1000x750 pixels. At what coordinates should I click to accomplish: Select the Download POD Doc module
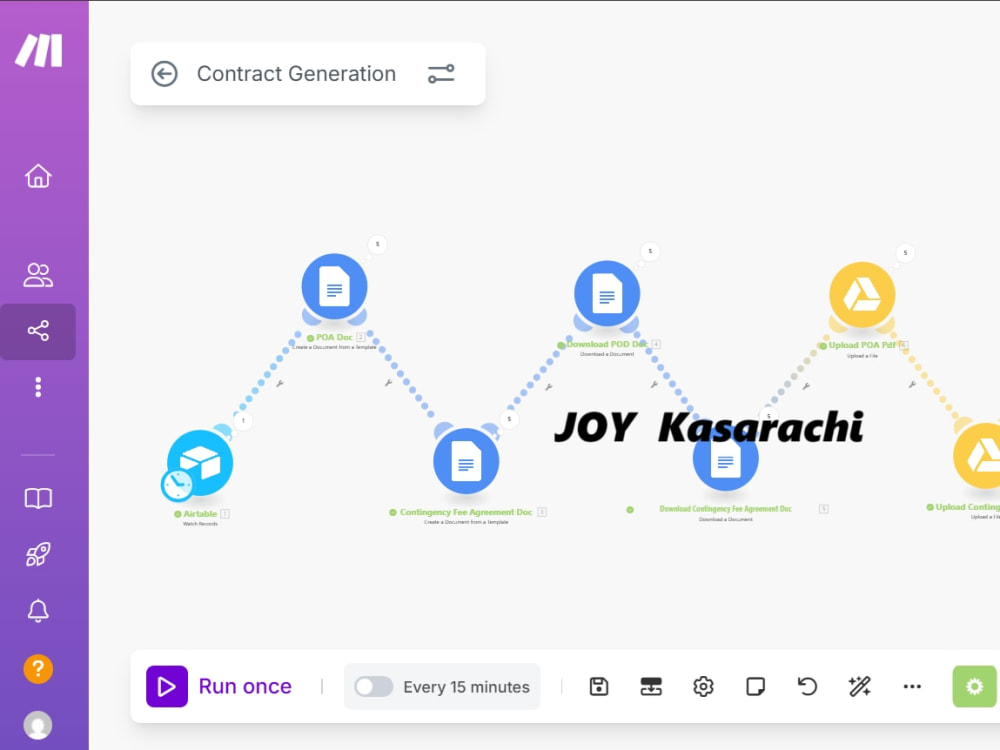click(607, 293)
